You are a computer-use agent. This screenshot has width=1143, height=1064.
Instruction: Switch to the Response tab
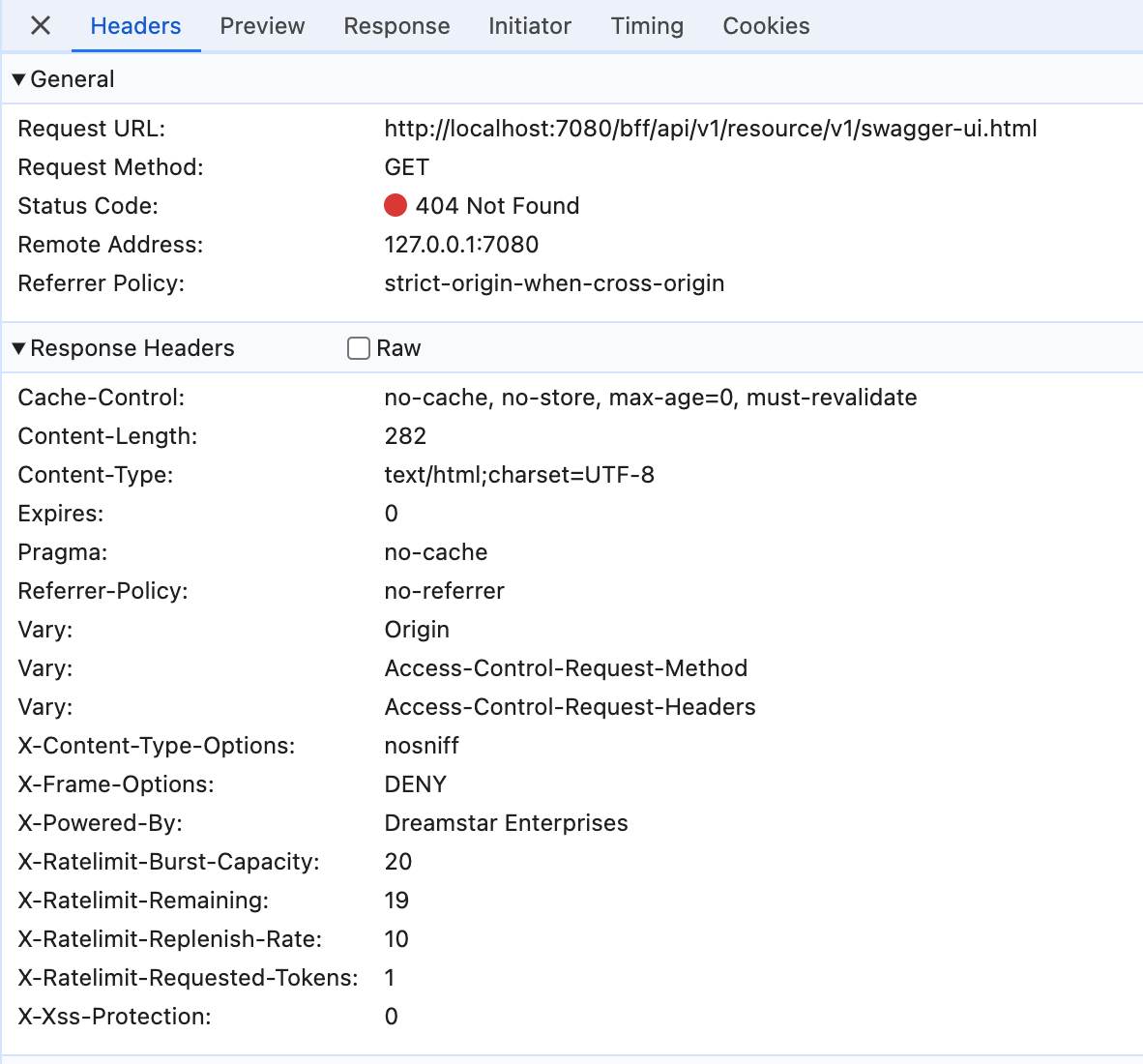[x=396, y=26]
